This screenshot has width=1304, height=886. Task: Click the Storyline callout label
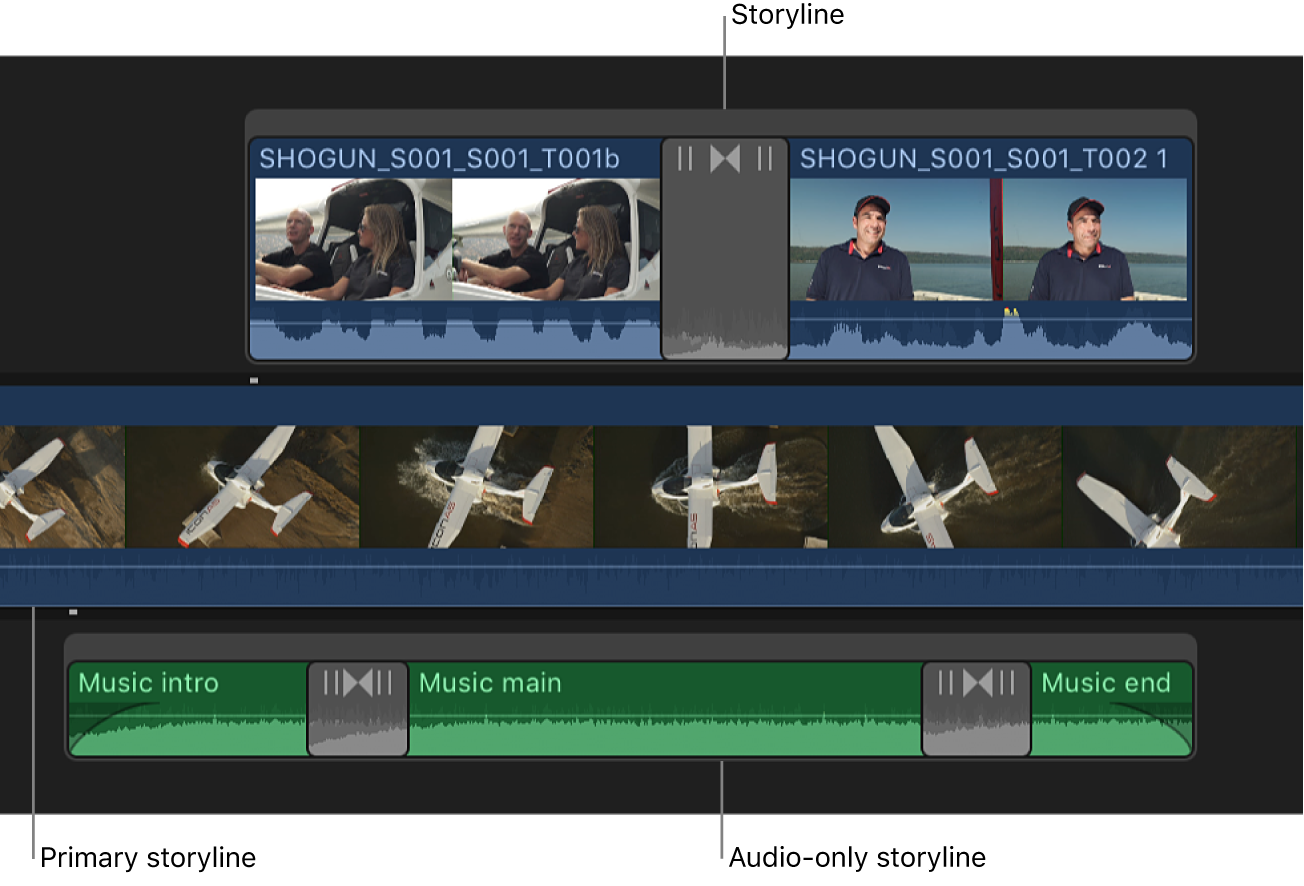[787, 15]
